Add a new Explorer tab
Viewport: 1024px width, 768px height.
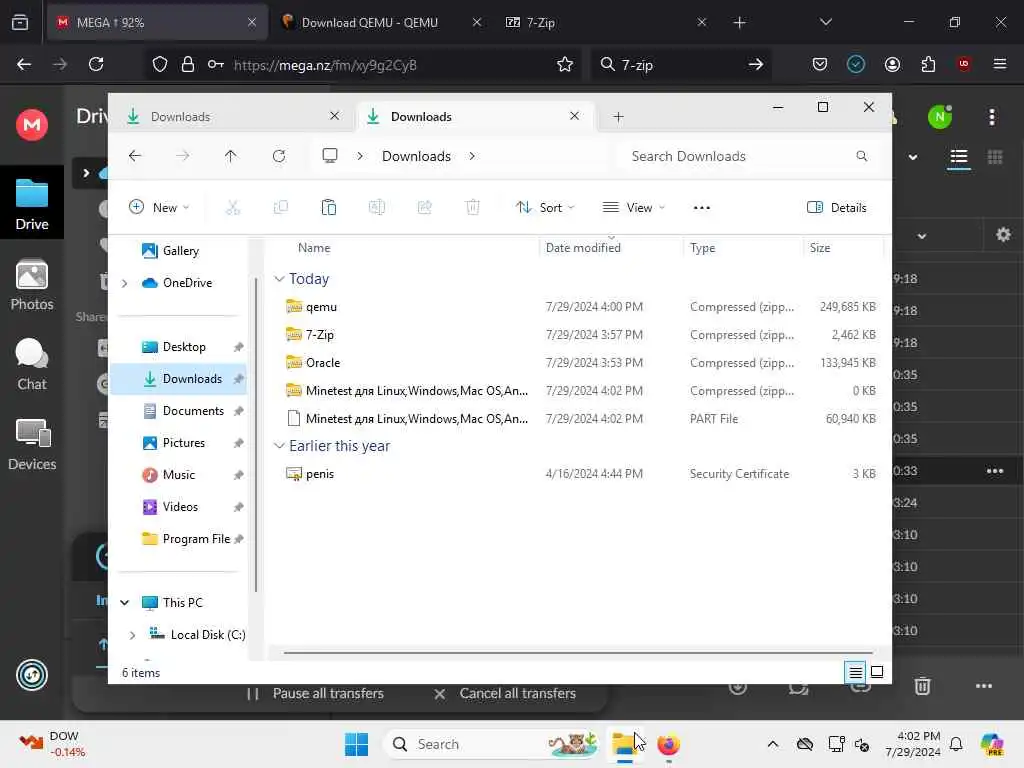coord(618,117)
